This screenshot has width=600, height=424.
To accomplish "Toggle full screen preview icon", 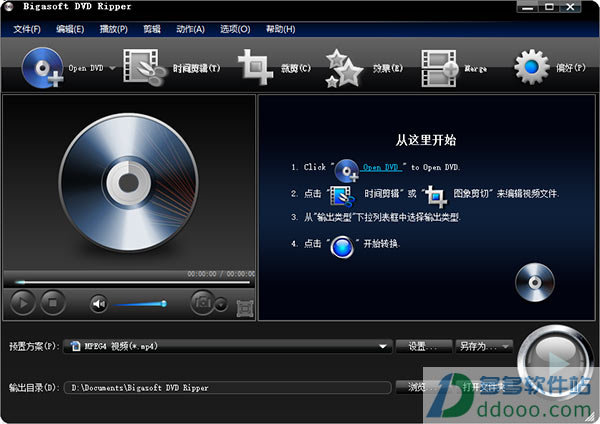I will click(x=245, y=308).
